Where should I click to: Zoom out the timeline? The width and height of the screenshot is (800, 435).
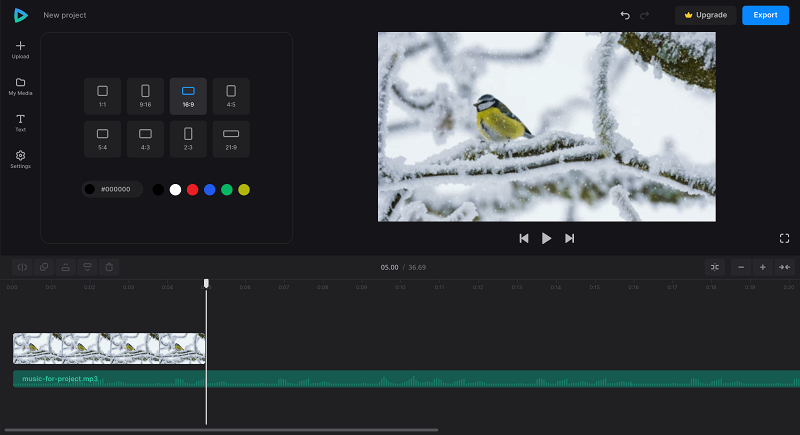pos(741,267)
